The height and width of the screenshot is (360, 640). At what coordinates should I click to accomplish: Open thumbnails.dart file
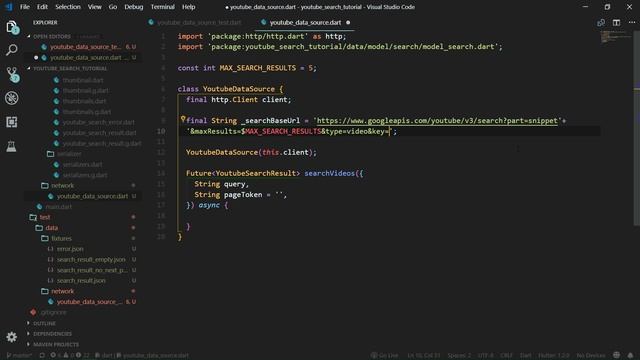click(84, 101)
